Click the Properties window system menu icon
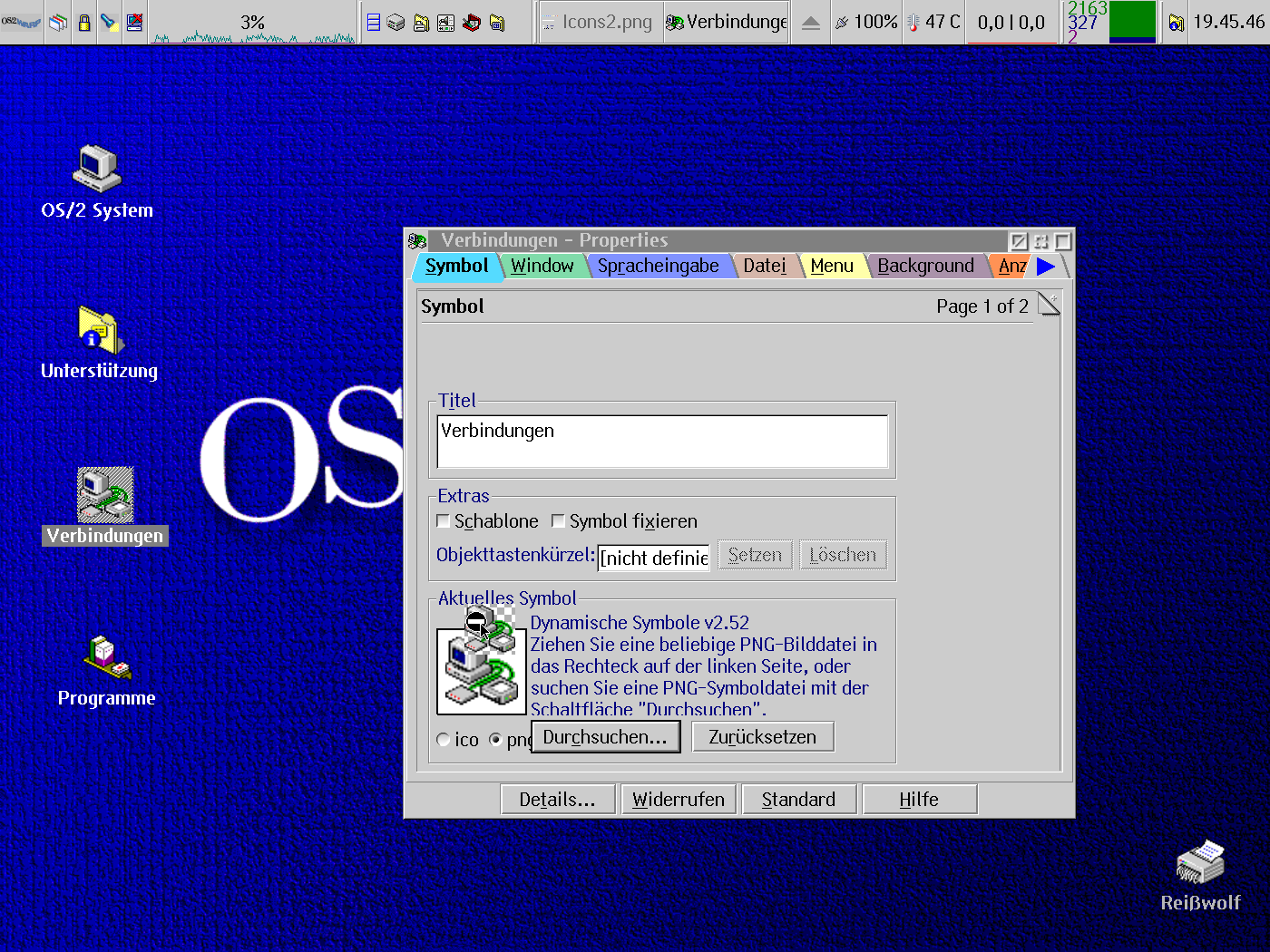The width and height of the screenshot is (1270, 952). coord(417,240)
